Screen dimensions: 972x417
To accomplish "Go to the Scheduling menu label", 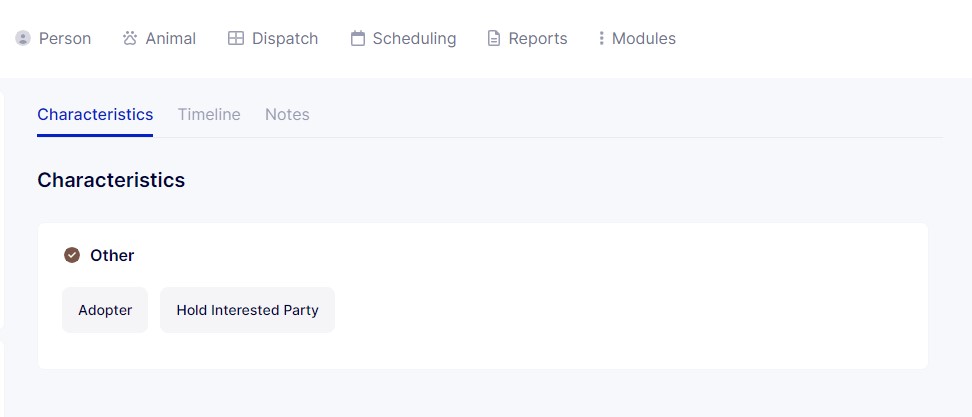I will 414,39.
